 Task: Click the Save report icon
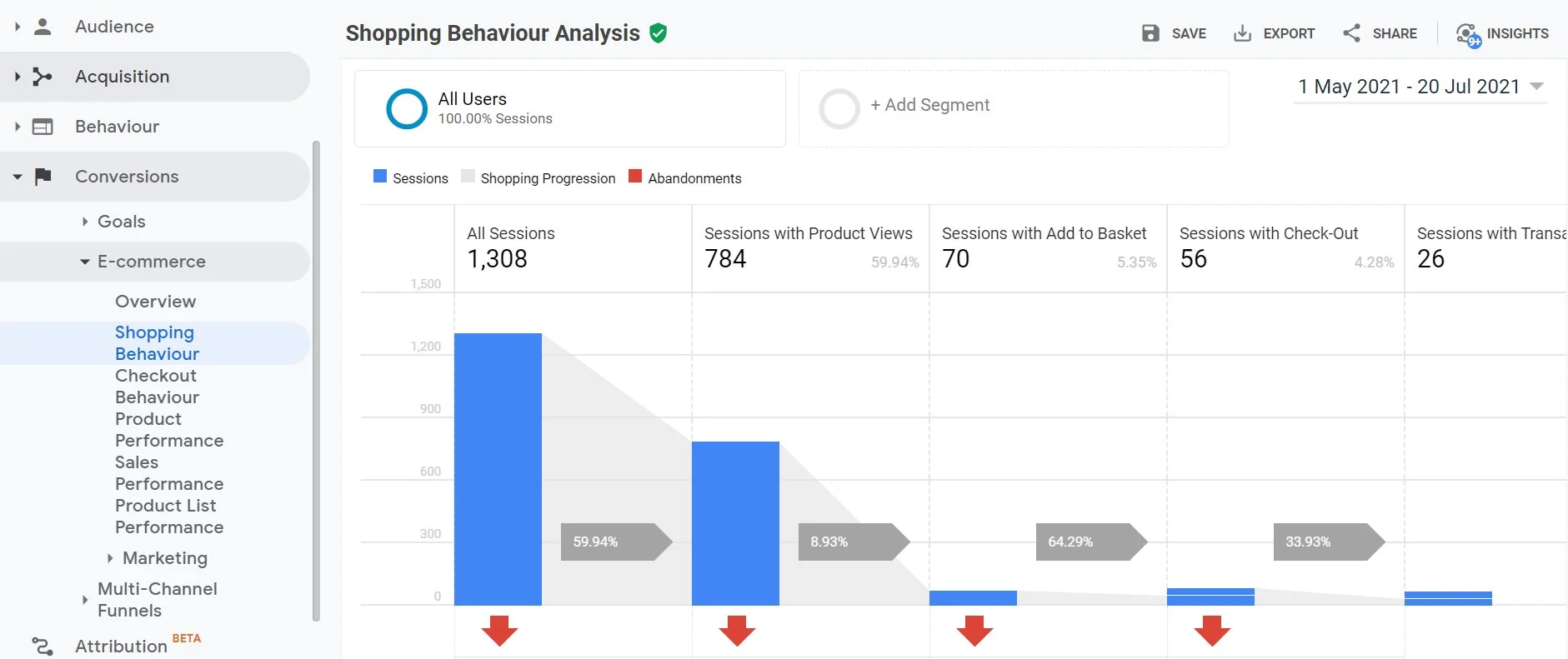point(1151,33)
